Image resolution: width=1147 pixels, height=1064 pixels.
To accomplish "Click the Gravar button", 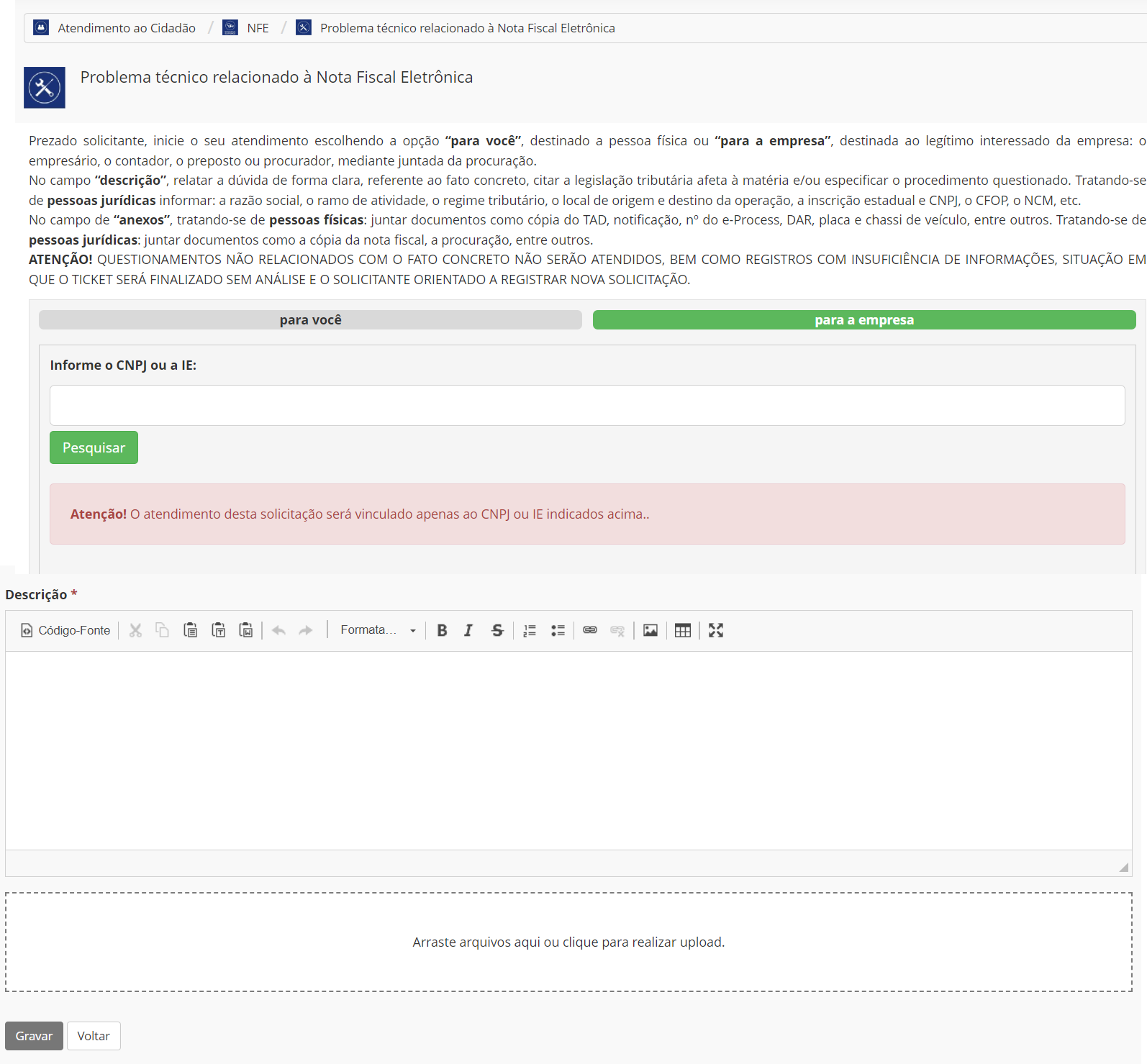I will [x=34, y=1036].
